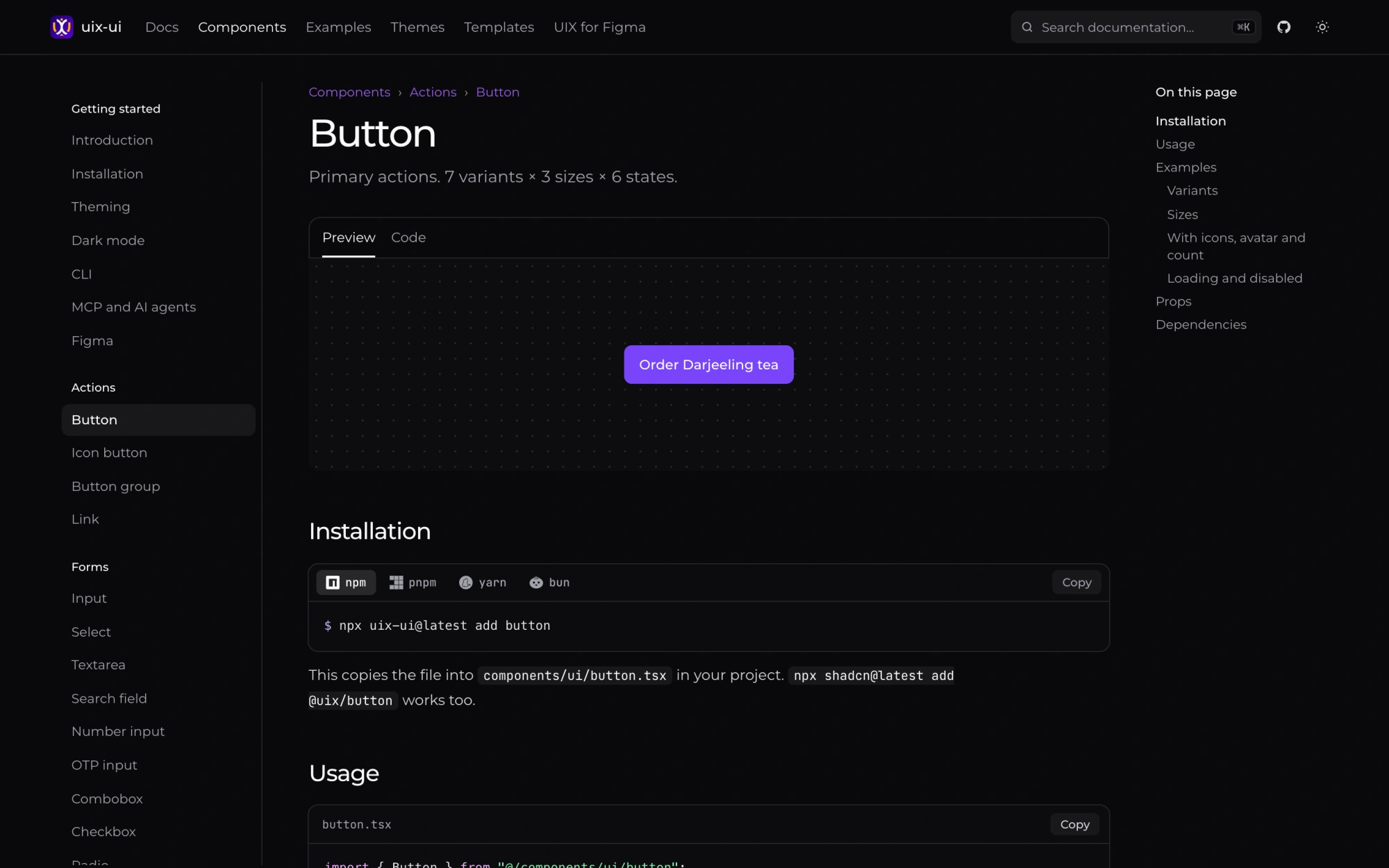The image size is (1389, 868).
Task: Switch to the Preview tab
Action: (349, 237)
